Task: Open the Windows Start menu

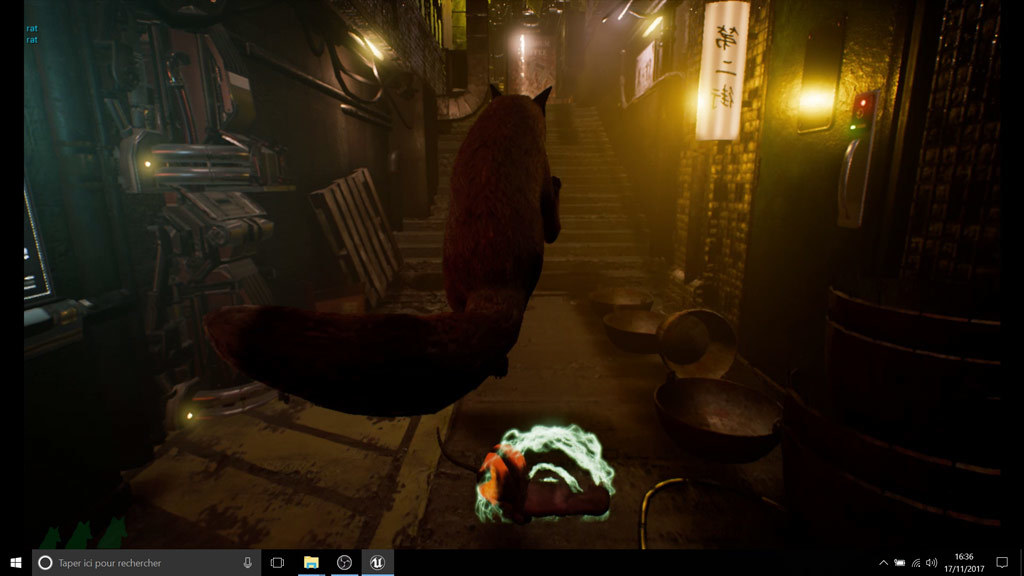Action: point(16,562)
